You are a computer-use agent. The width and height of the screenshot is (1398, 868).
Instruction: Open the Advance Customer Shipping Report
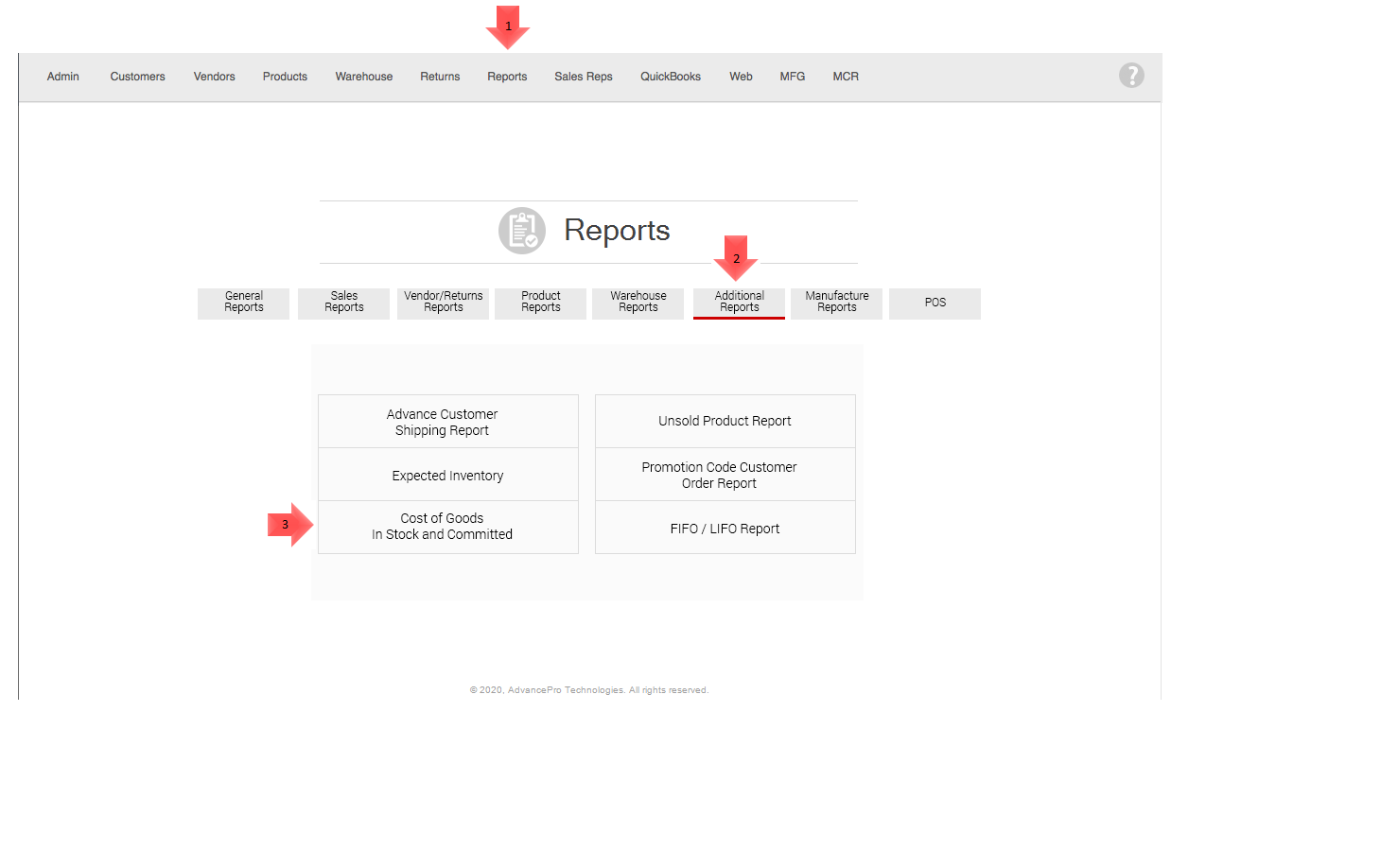pos(447,422)
